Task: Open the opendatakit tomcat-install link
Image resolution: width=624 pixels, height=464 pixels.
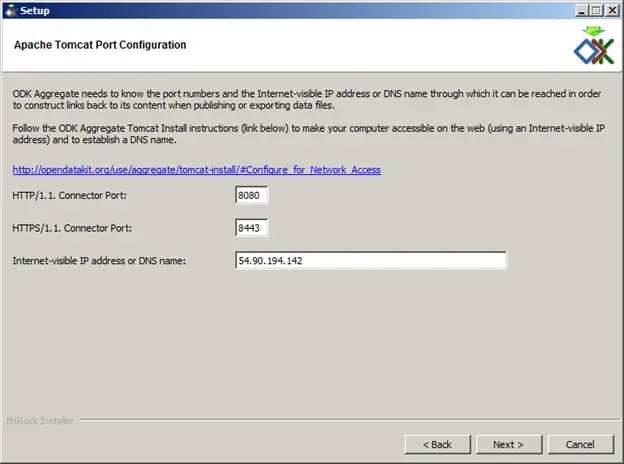Action: pyautogui.click(x=197, y=170)
